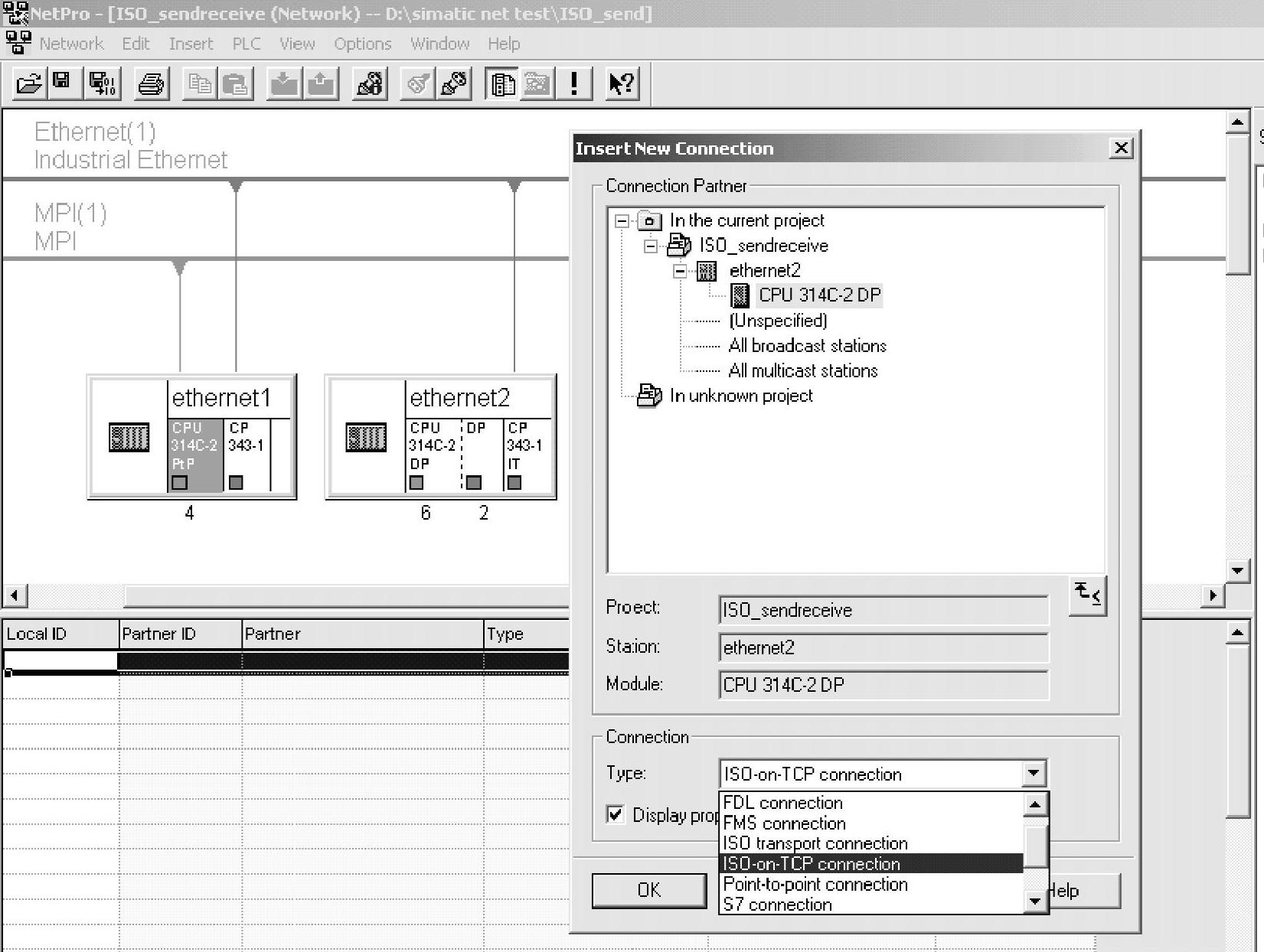Click the NetPro application icon in title bar
This screenshot has width=1264, height=952.
tap(16, 13)
